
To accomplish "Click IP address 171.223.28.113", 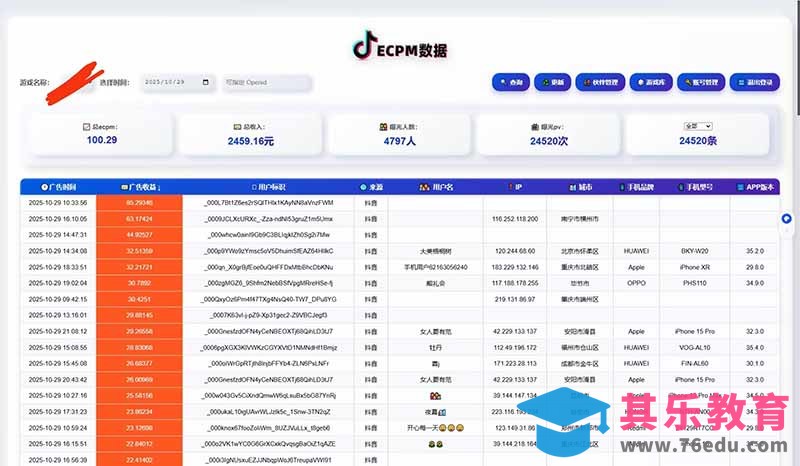I will [x=515, y=363].
